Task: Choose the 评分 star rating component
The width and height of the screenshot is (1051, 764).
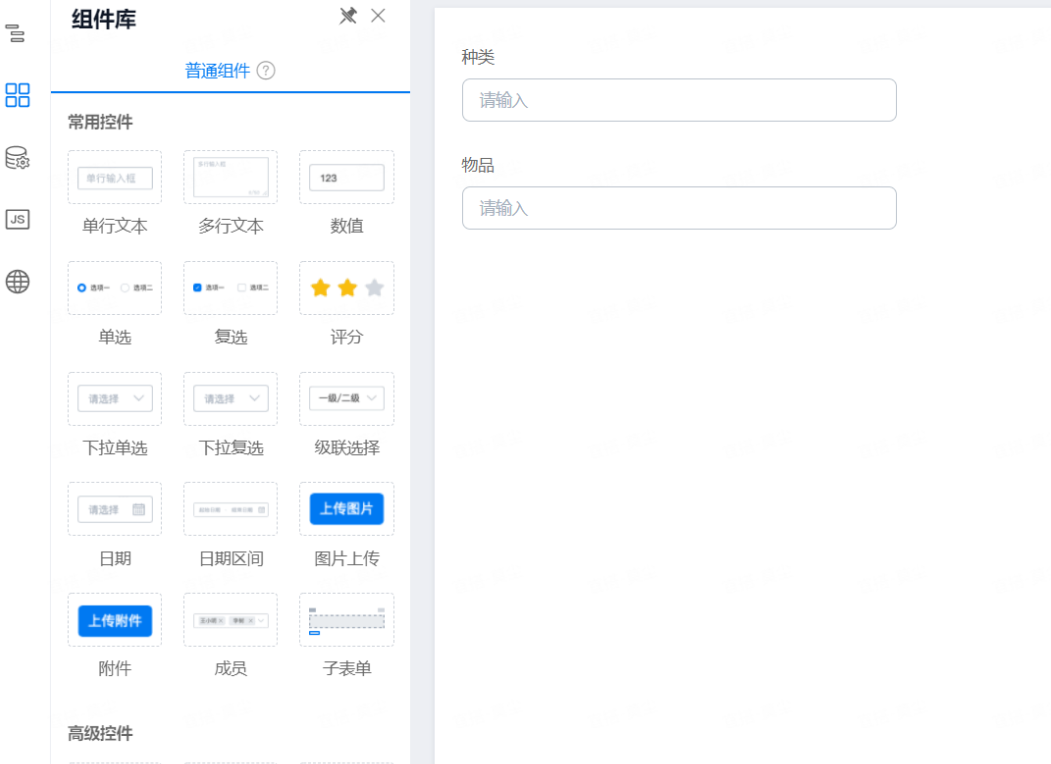Action: coord(347,288)
